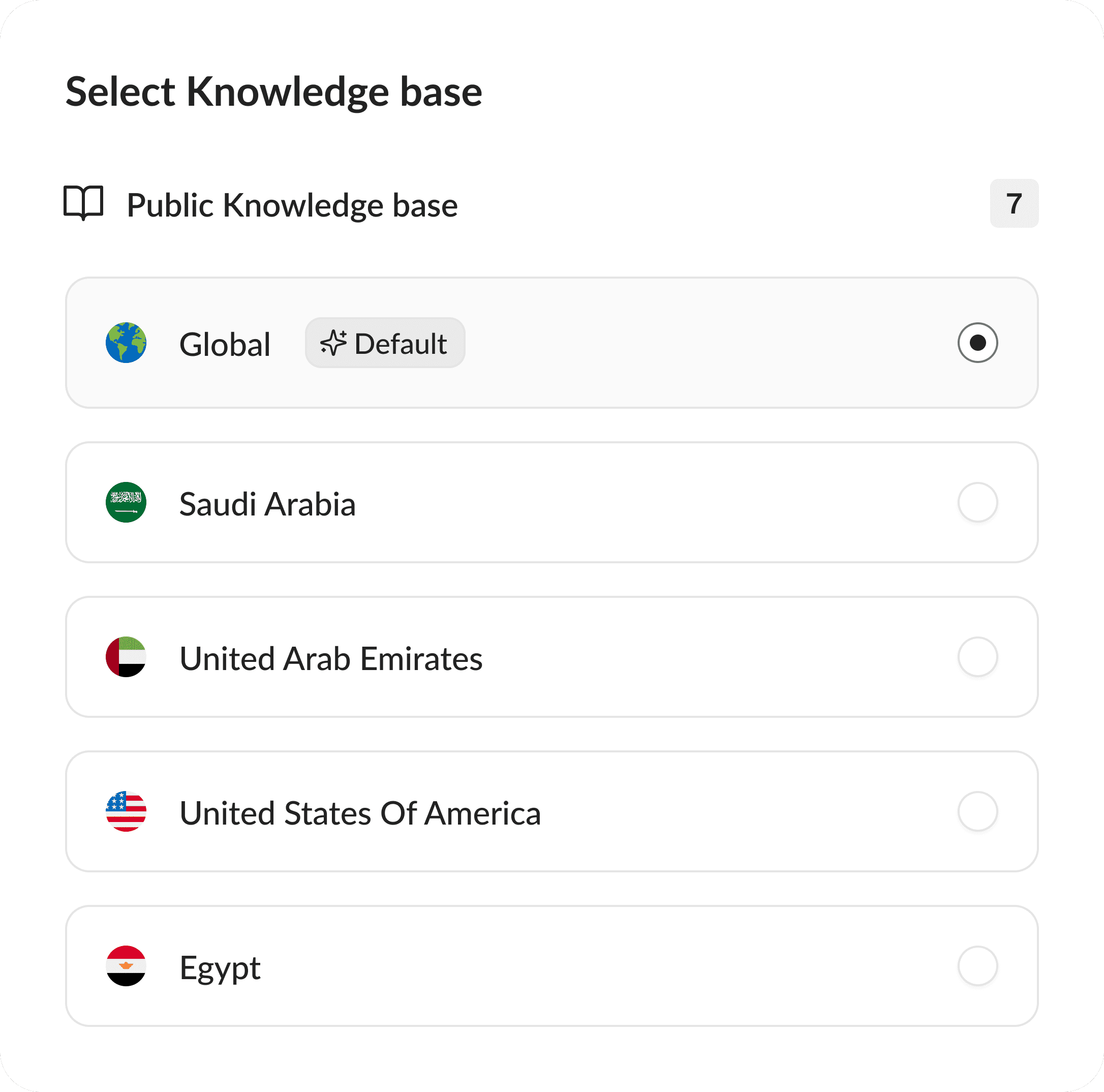Click the Egypt flag icon

click(126, 966)
